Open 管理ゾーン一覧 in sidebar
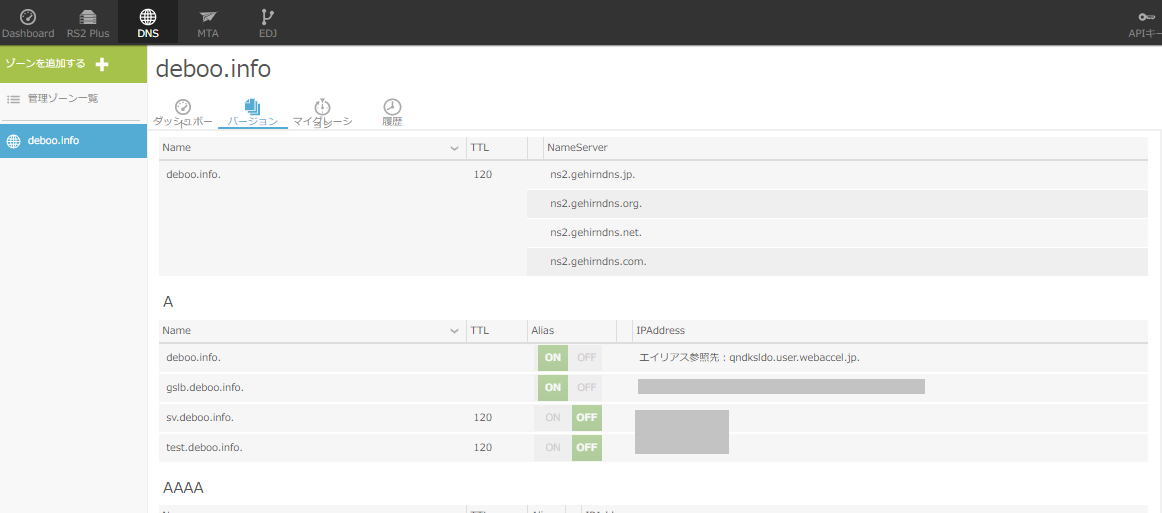 pyautogui.click(x=63, y=99)
